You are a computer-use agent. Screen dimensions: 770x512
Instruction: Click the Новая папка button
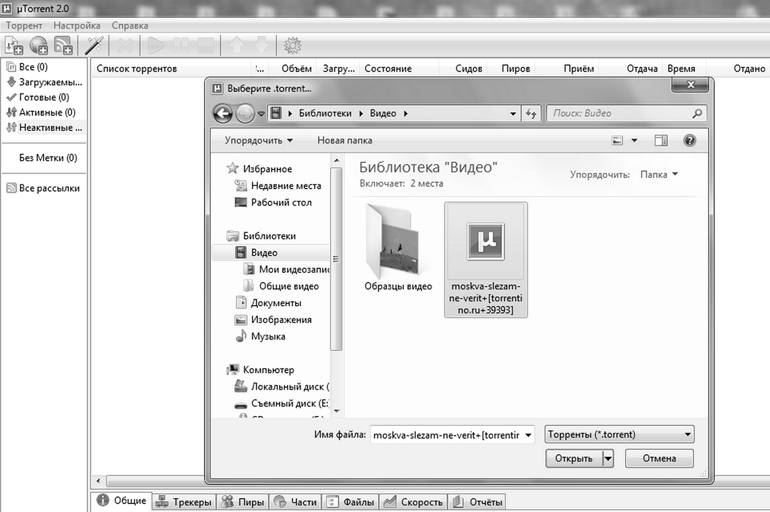[345, 140]
